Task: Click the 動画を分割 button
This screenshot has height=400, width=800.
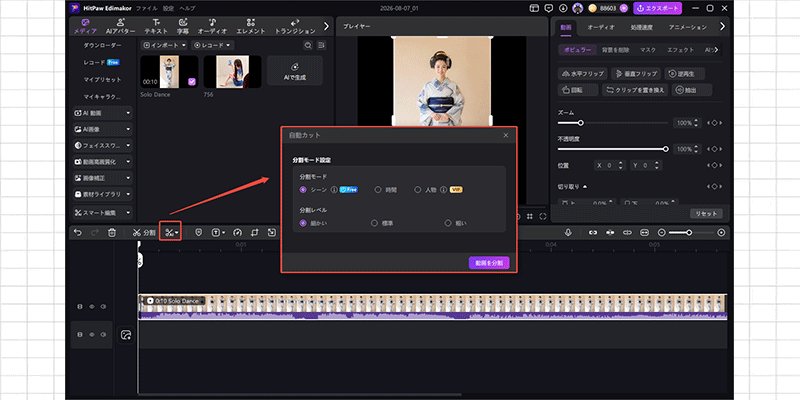Action: pyautogui.click(x=489, y=263)
